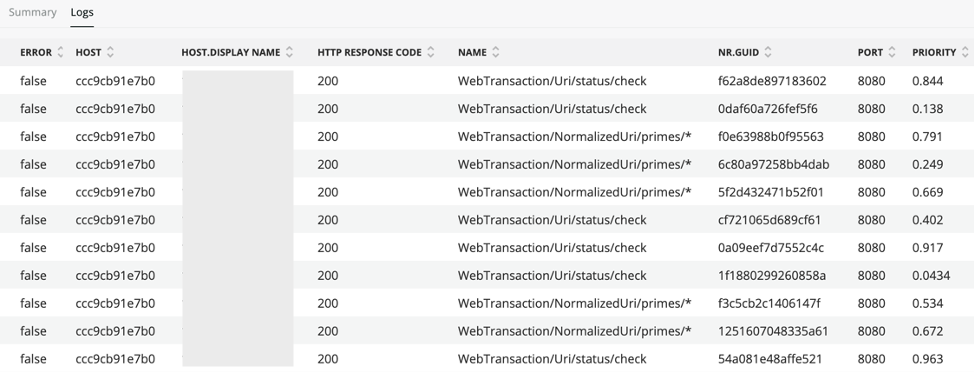Click port 8080 in the 0.402 row
The height and width of the screenshot is (372, 974).
(x=871, y=220)
